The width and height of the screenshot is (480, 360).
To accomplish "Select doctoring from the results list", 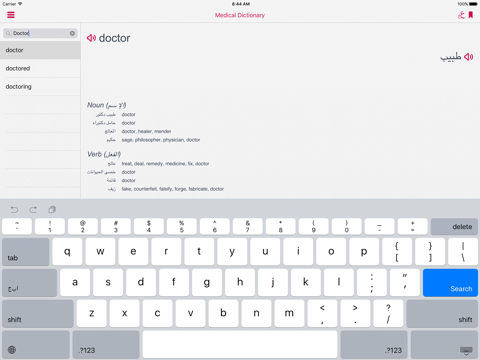I will (40, 87).
